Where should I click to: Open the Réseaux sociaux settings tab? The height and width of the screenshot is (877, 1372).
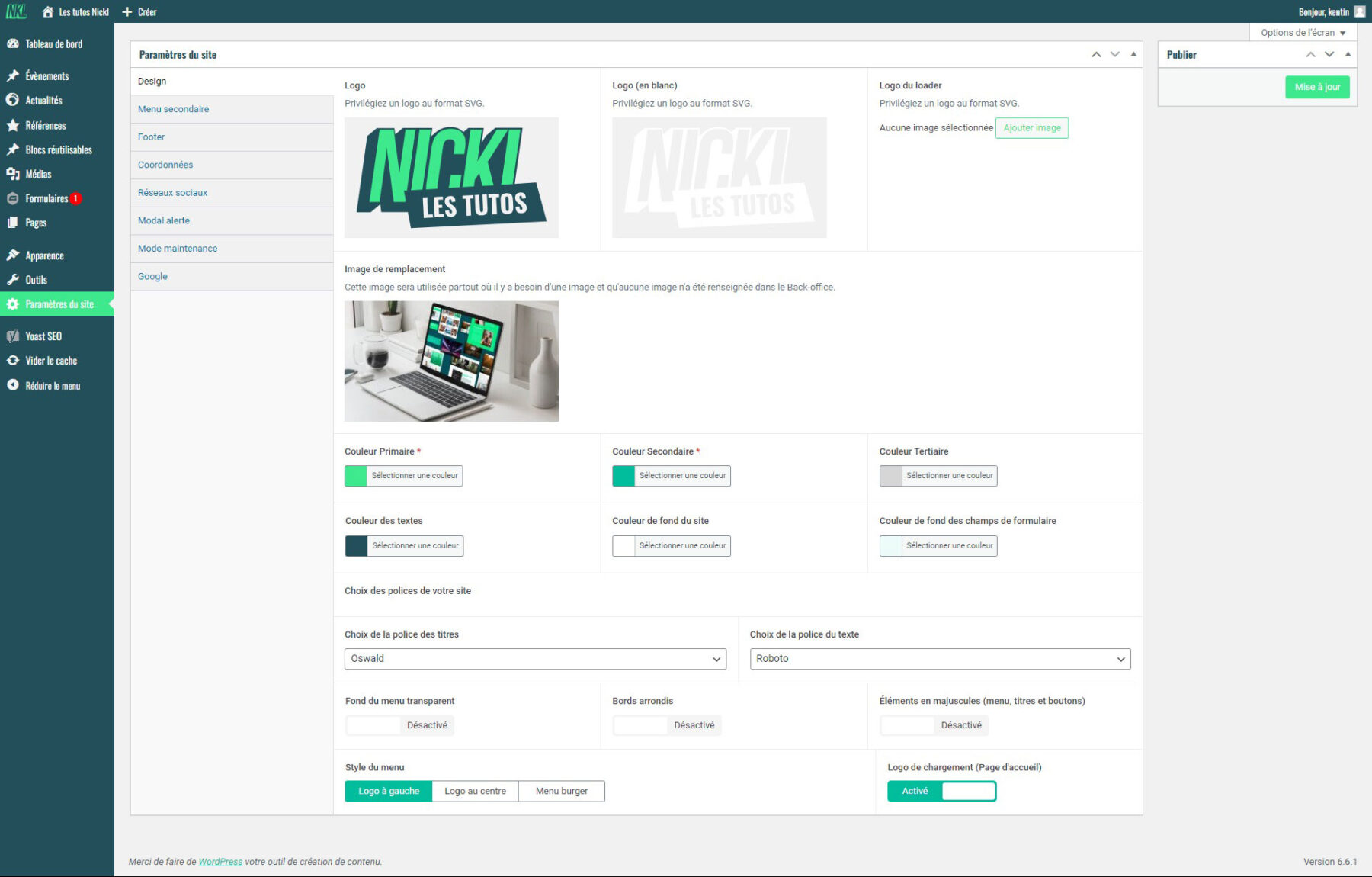173,193
